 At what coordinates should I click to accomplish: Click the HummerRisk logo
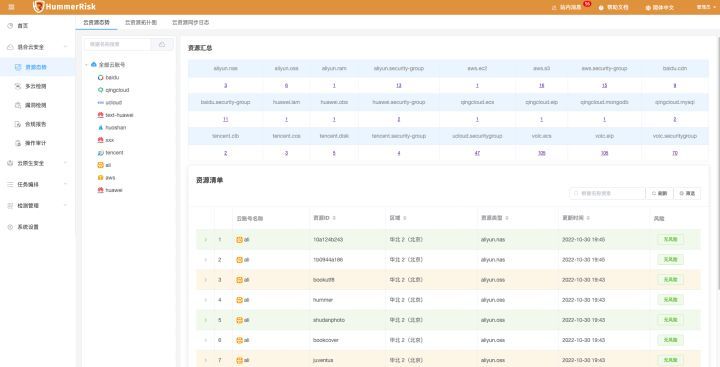tap(64, 7)
